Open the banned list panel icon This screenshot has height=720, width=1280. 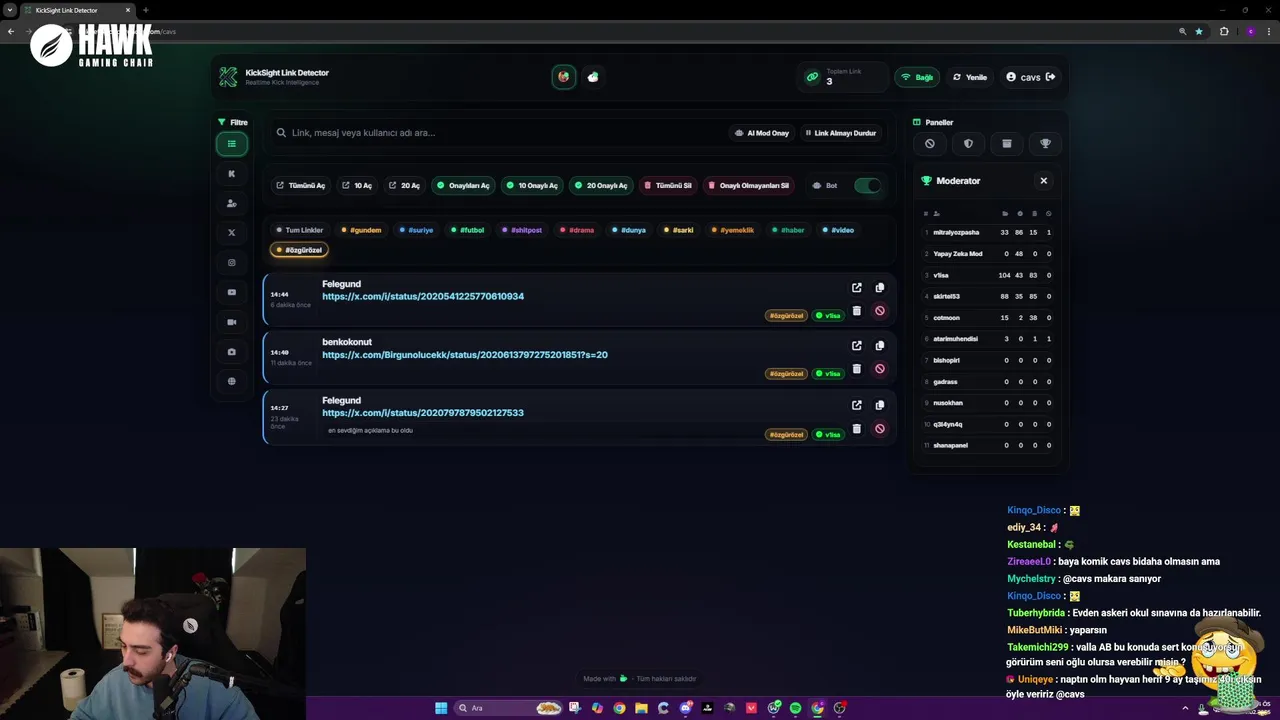click(930, 144)
